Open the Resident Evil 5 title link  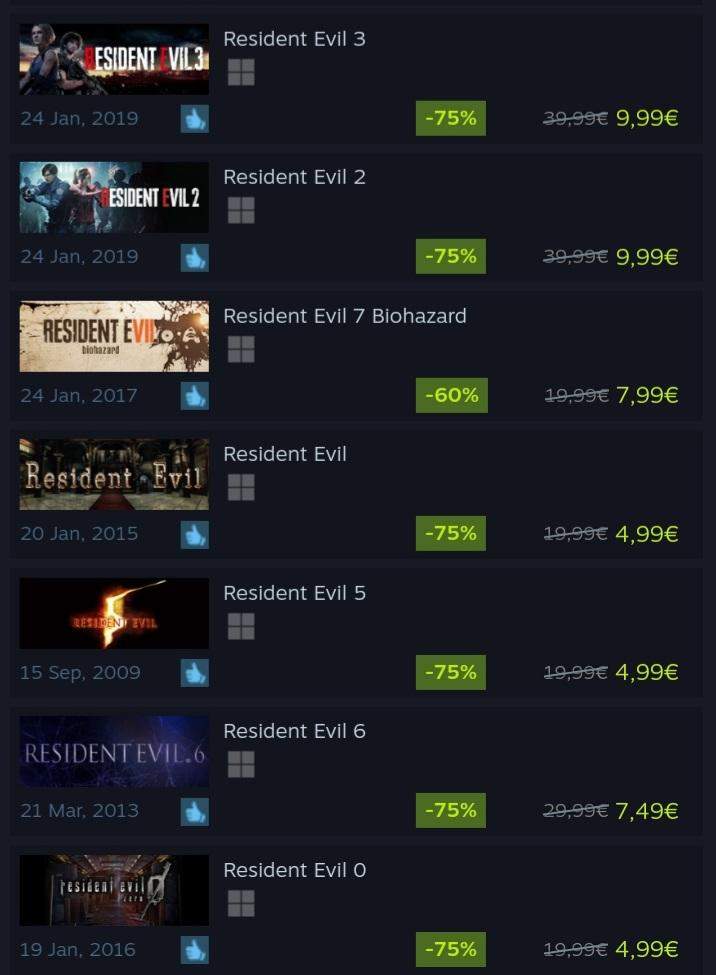click(294, 593)
